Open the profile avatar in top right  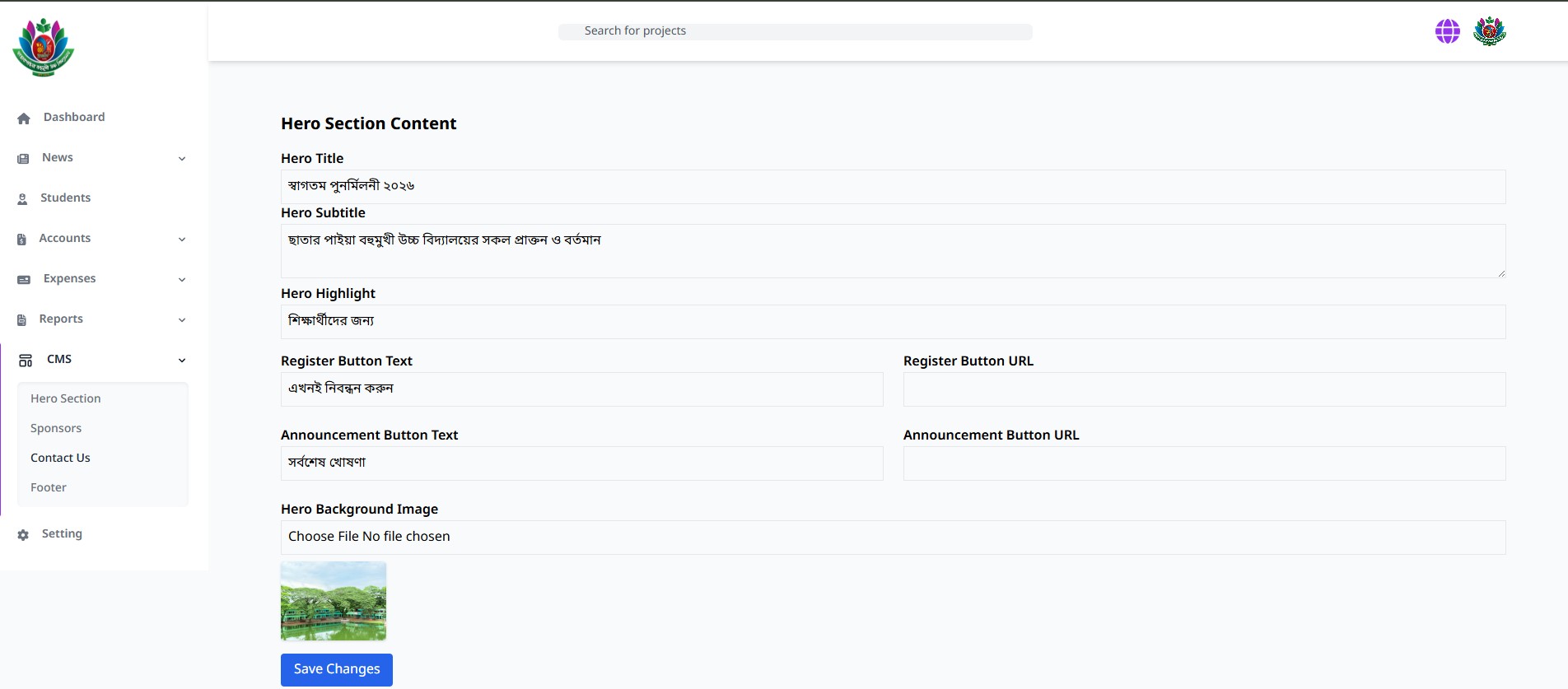1489,32
